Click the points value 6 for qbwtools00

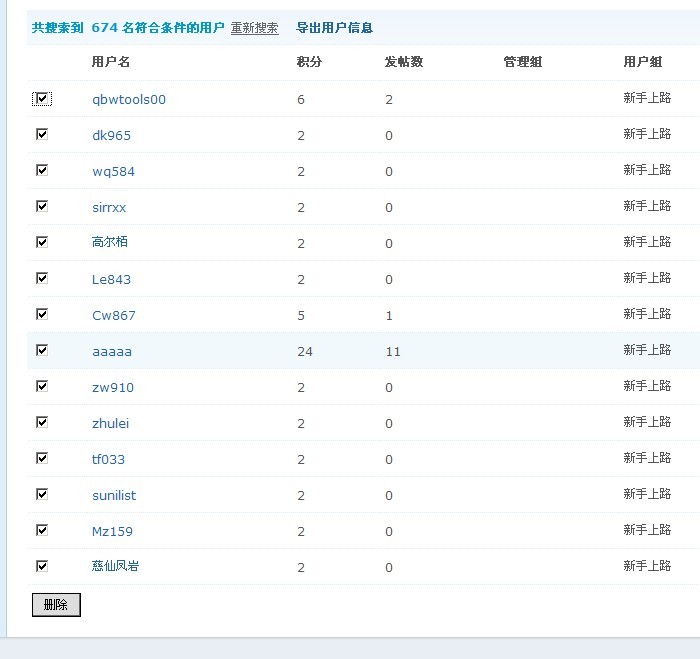coord(301,100)
